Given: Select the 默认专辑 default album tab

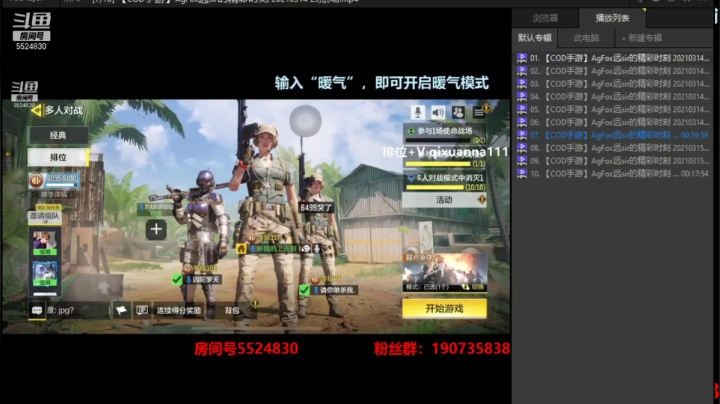Looking at the screenshot, I should pos(534,38).
